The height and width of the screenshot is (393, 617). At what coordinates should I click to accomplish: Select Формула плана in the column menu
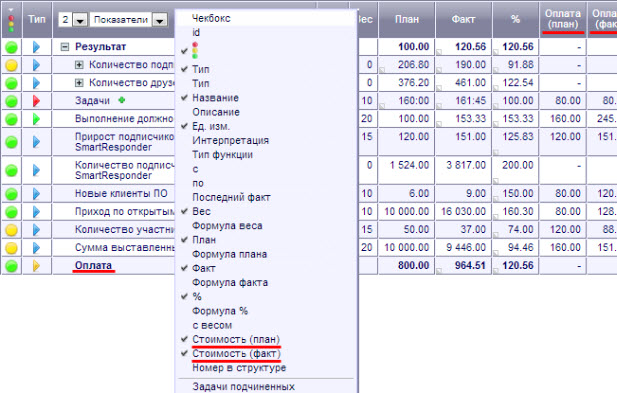229,254
